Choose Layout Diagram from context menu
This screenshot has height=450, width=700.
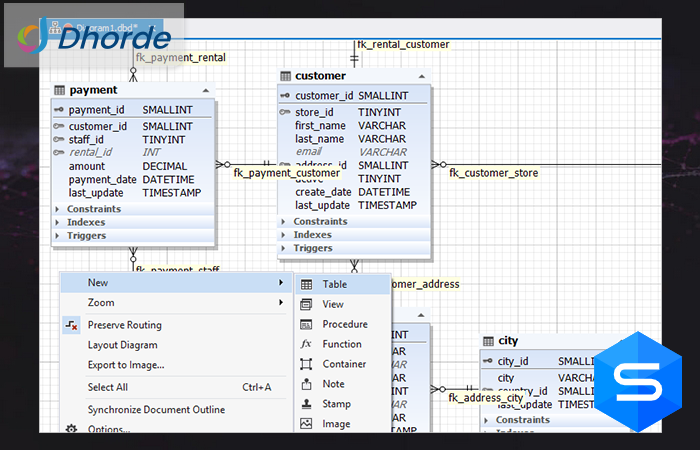[122, 345]
